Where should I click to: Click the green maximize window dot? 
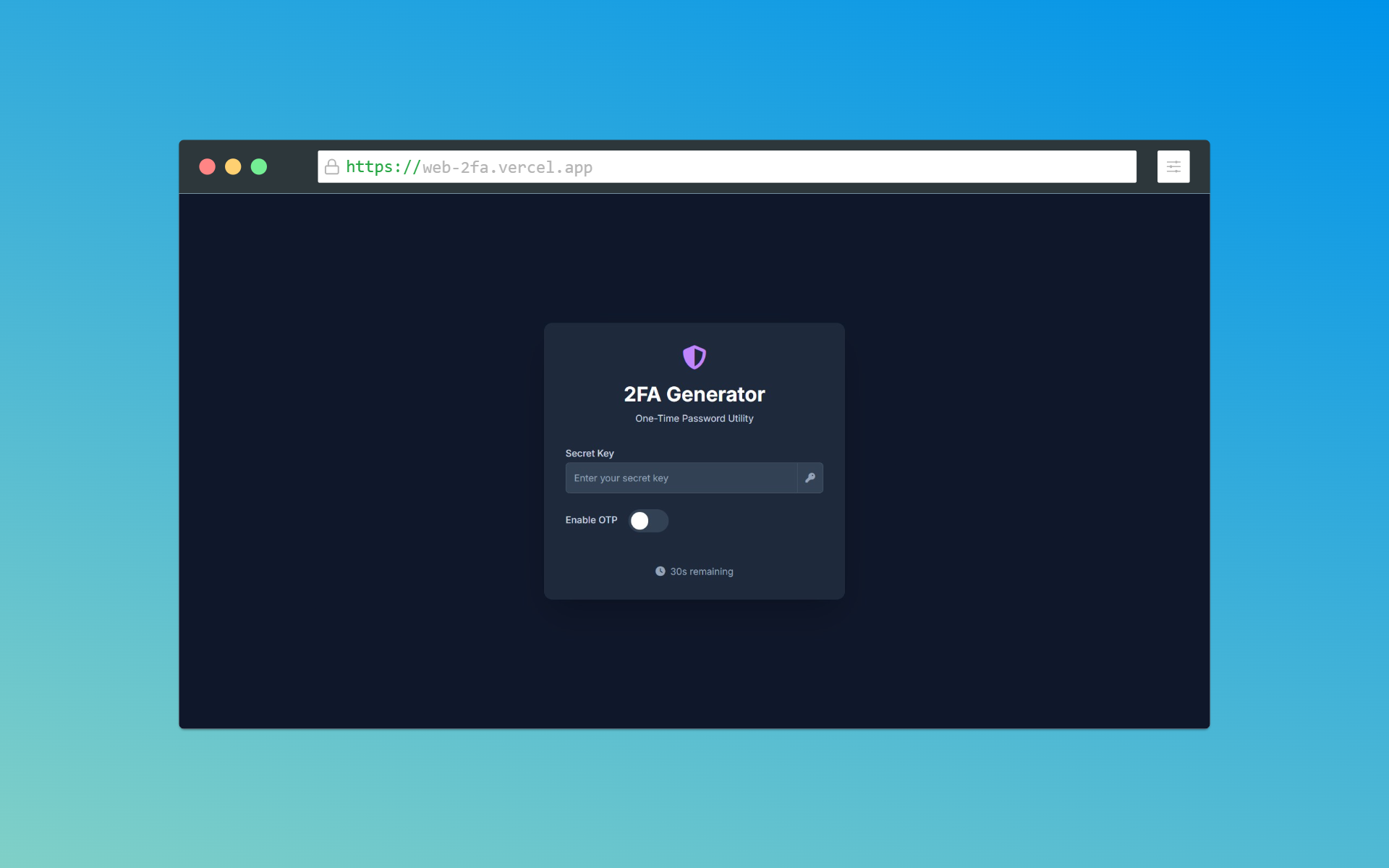point(259,166)
